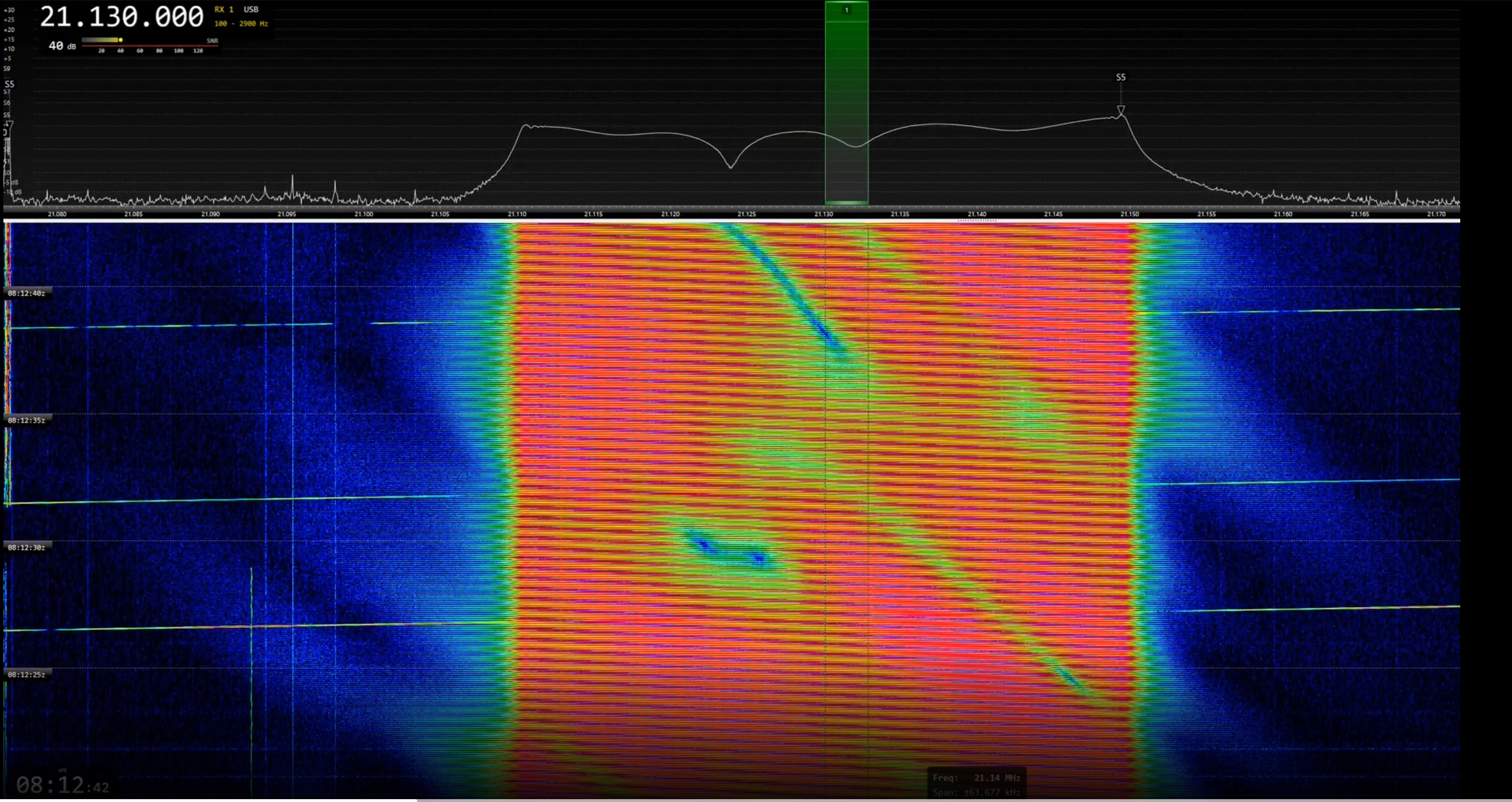Click the UTC clock 08:12:42

click(x=61, y=785)
